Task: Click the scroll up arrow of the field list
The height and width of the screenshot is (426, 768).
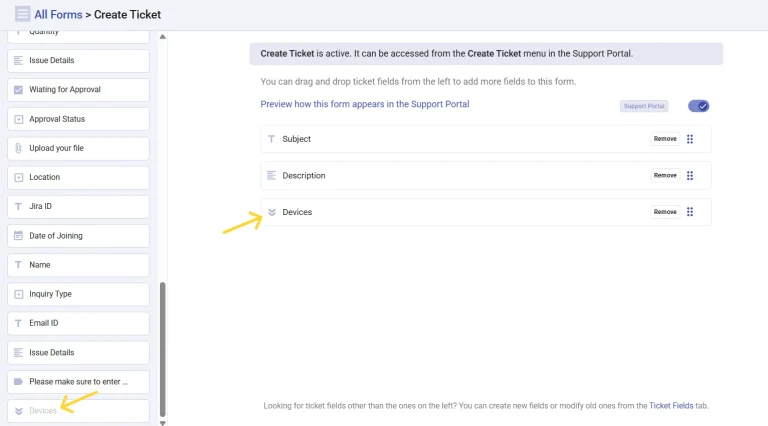Action: pos(163,37)
